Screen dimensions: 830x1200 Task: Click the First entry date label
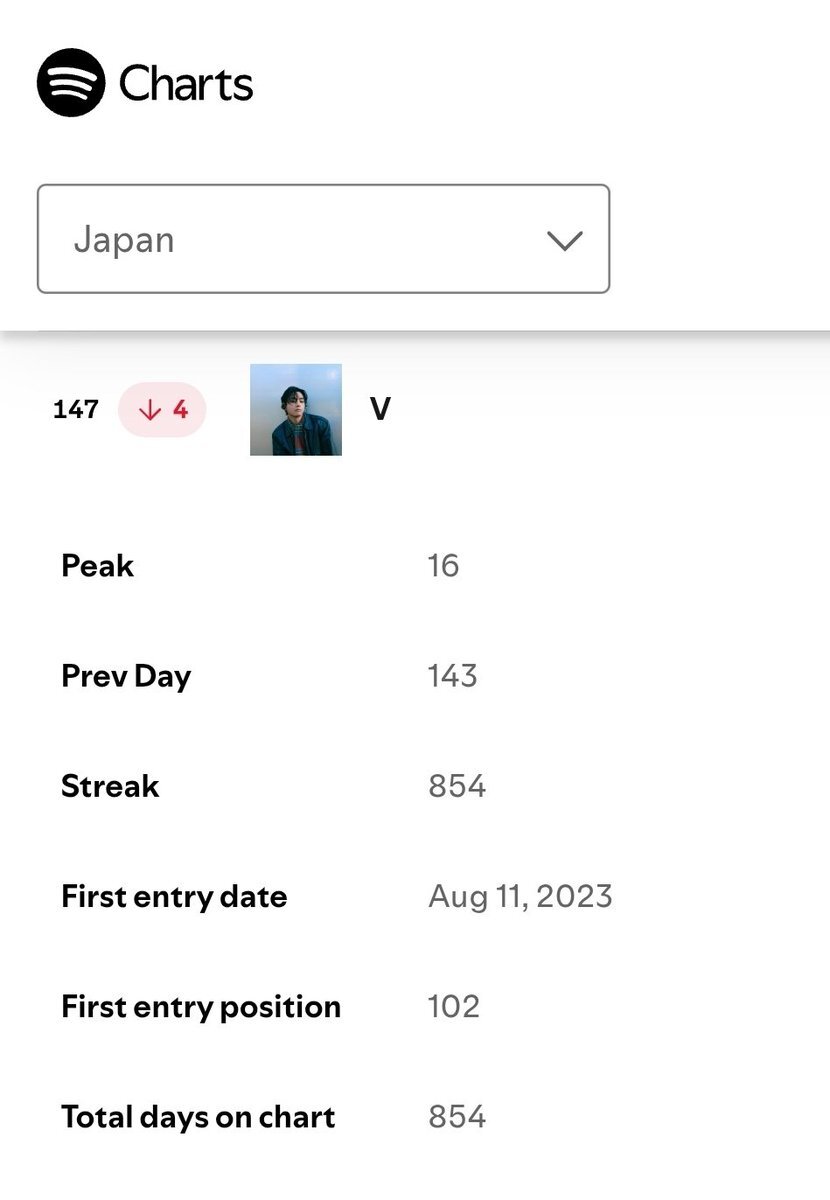[x=174, y=896]
